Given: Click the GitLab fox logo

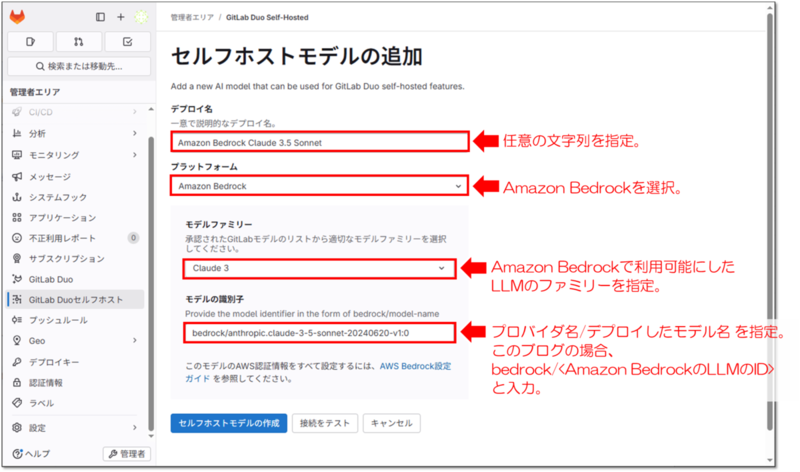Looking at the screenshot, I should [x=17, y=17].
